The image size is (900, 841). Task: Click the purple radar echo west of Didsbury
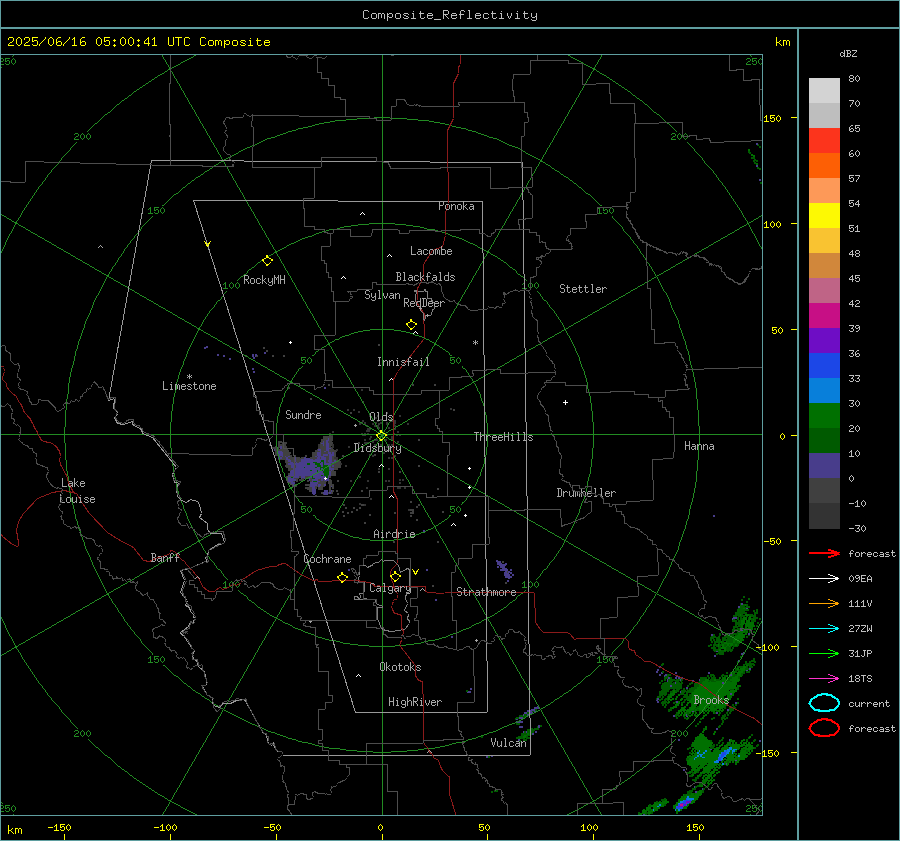[310, 465]
